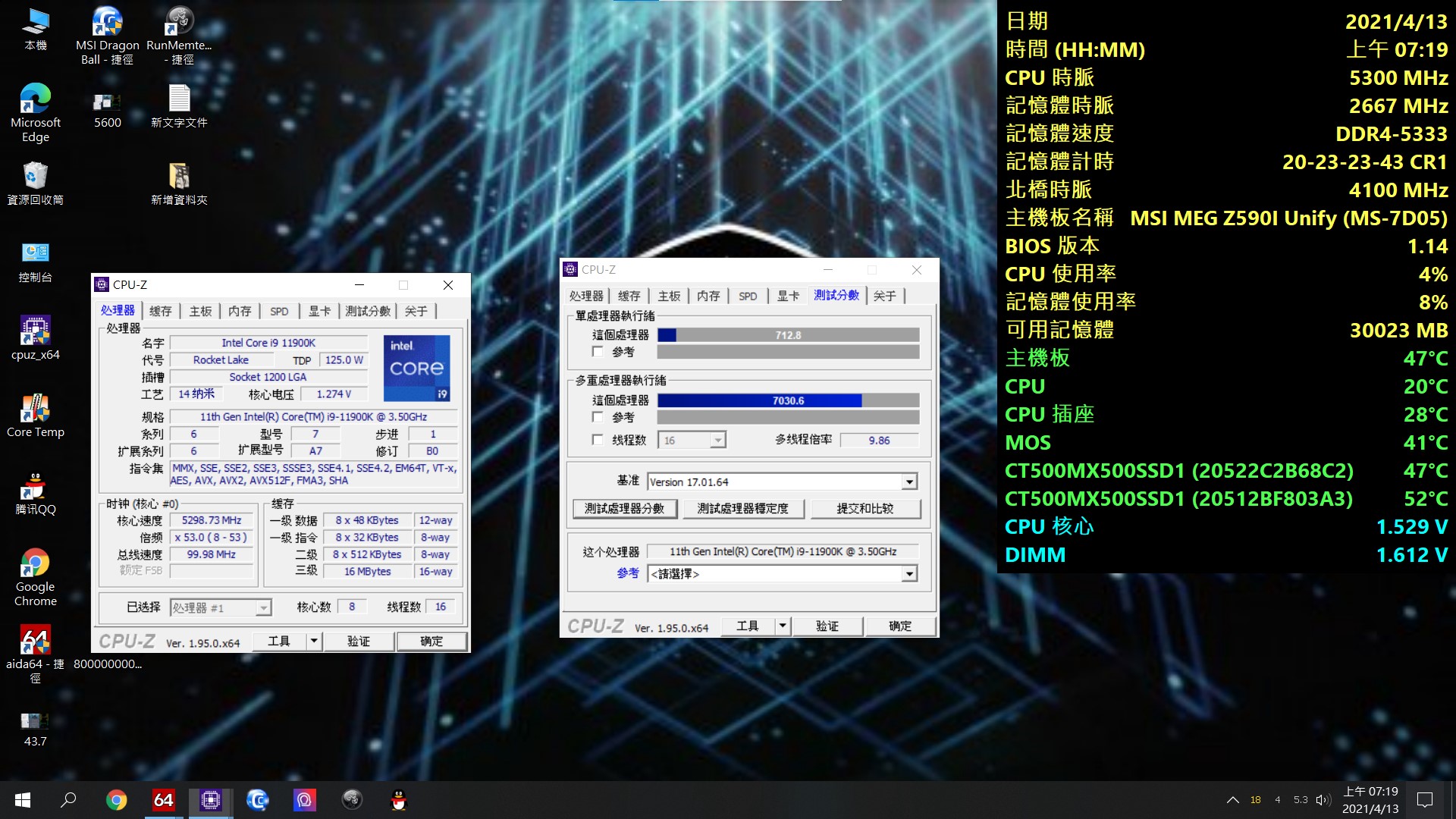Open 关于 tab in right CPU-Z window

[x=885, y=296]
